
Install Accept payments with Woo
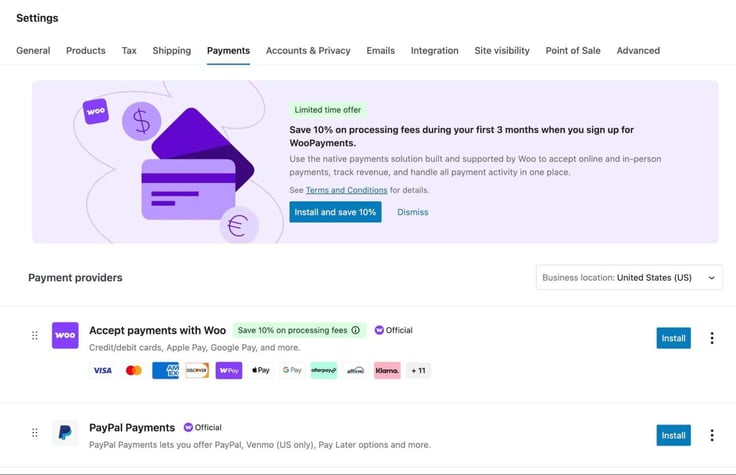point(673,338)
